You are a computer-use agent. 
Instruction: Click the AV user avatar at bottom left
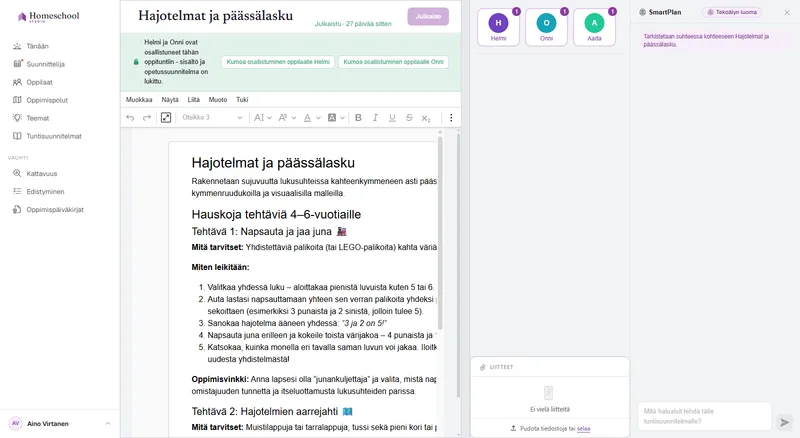coord(16,424)
